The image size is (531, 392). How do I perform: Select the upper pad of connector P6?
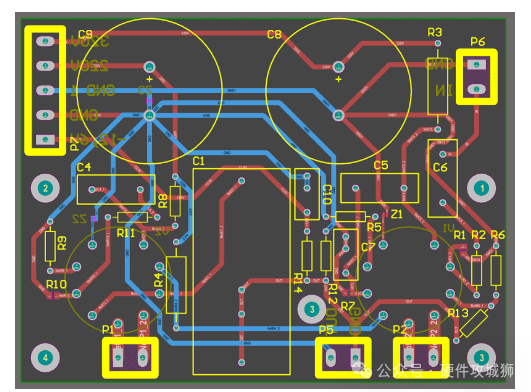click(477, 64)
